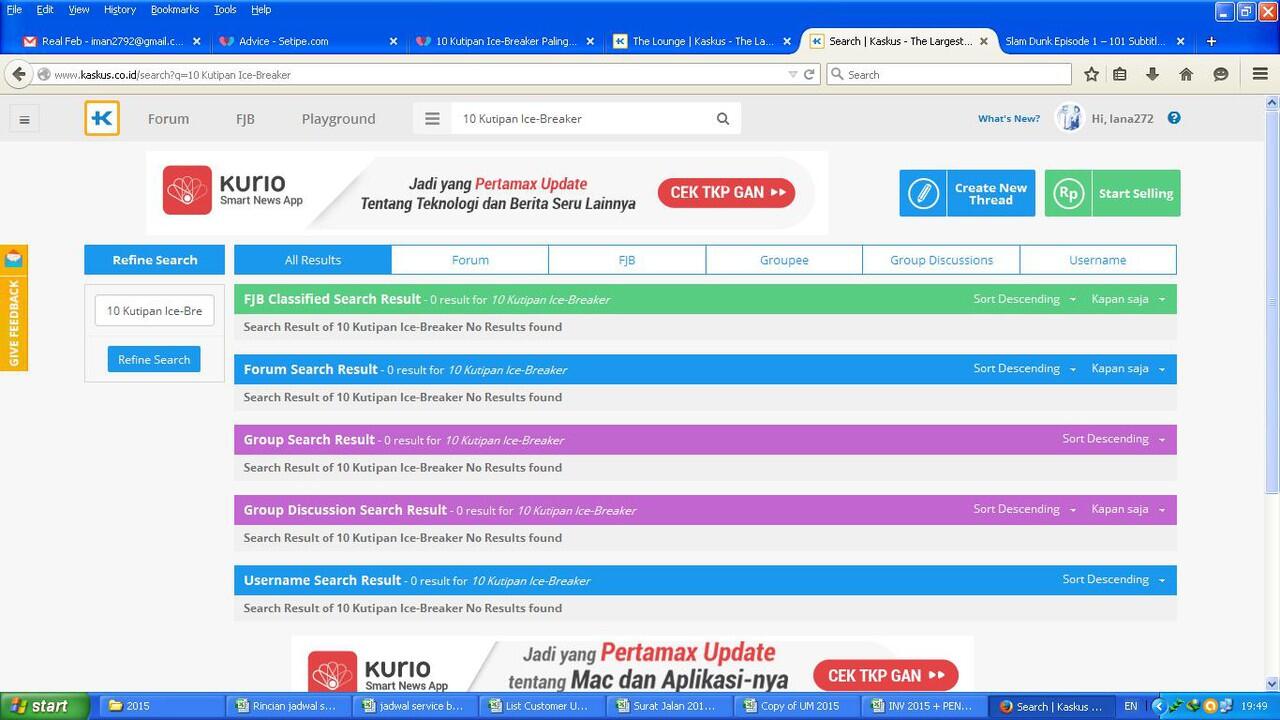The image size is (1280, 720).
Task: Click the page vertical scrollbar
Action: (1272, 300)
